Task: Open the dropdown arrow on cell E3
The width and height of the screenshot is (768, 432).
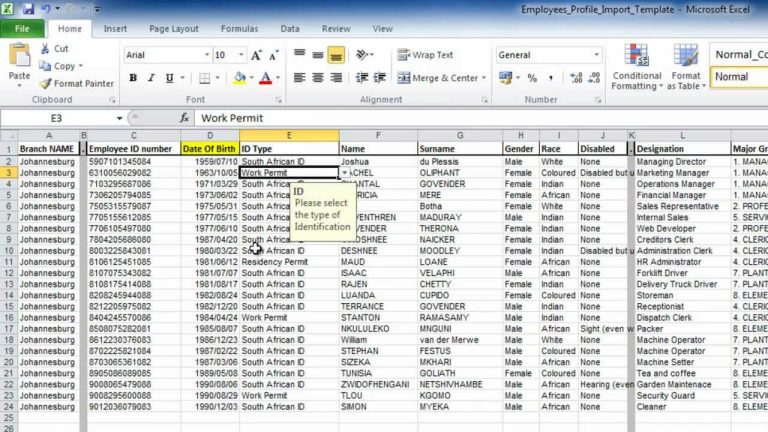Action: (345, 173)
